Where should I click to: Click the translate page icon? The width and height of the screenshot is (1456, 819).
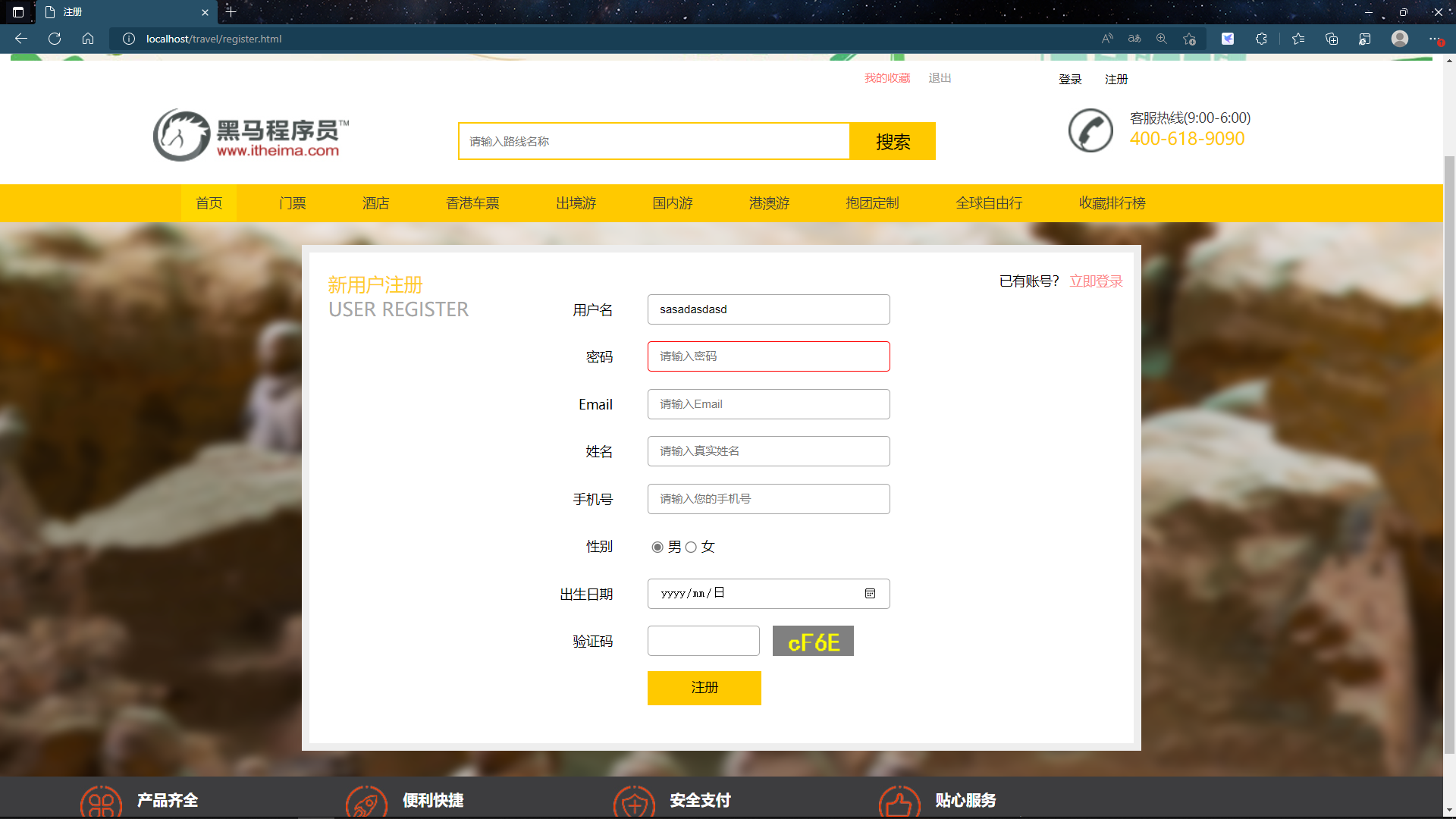(1134, 39)
